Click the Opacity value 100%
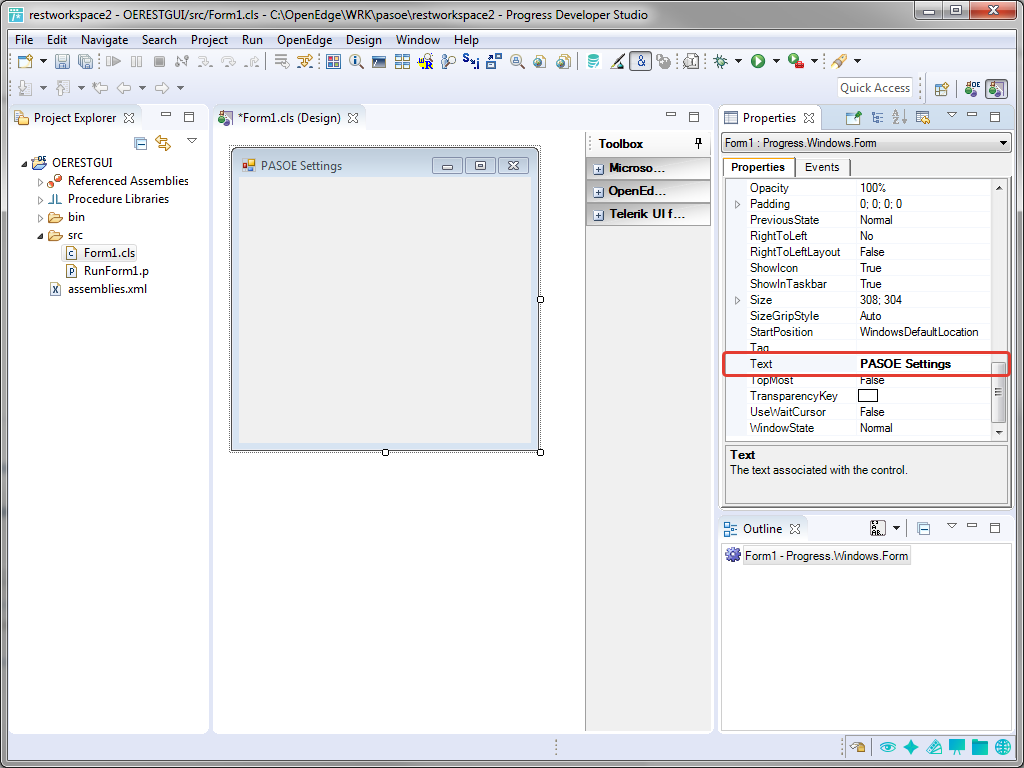 [x=872, y=188]
